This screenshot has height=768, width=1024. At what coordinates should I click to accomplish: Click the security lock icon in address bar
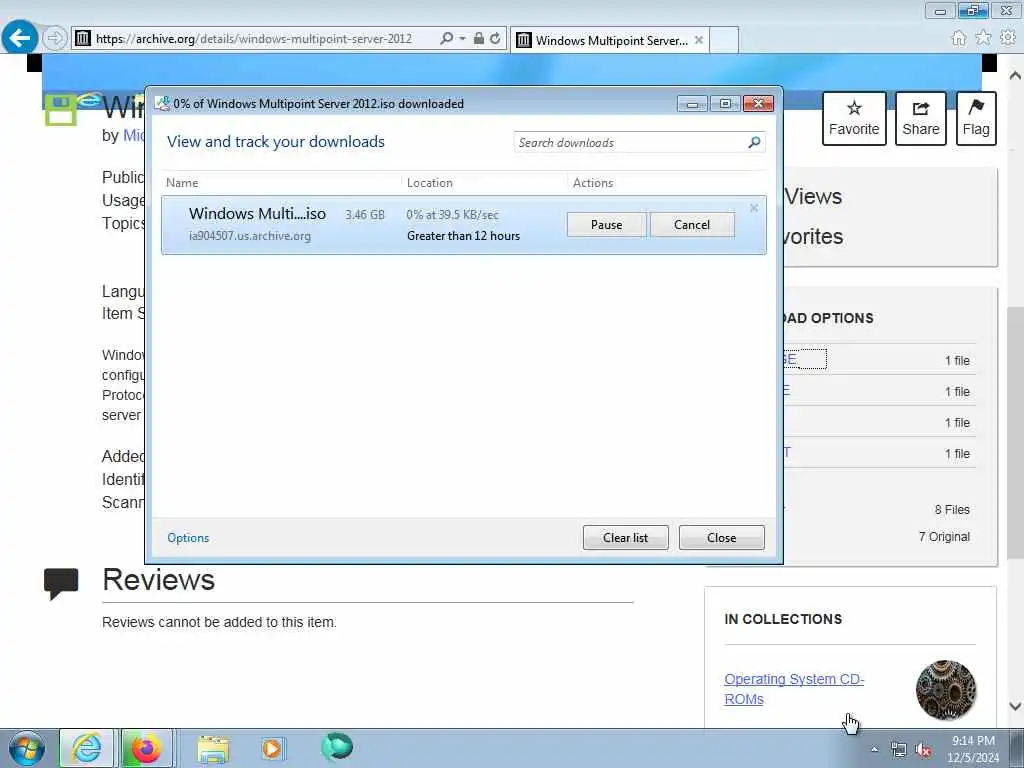pyautogui.click(x=479, y=39)
